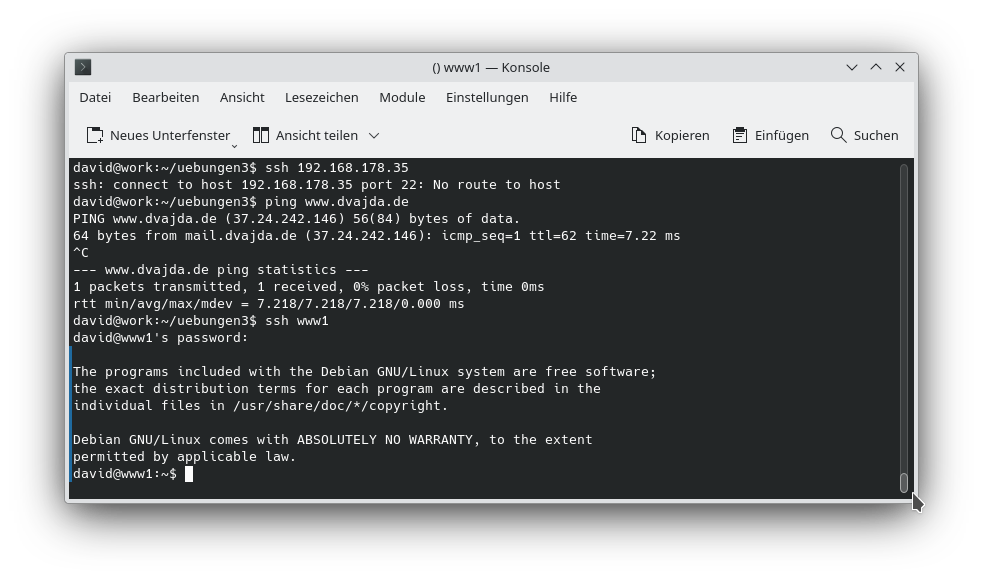Open the Bearbeiten menu
Image resolution: width=983 pixels, height=580 pixels.
(166, 97)
